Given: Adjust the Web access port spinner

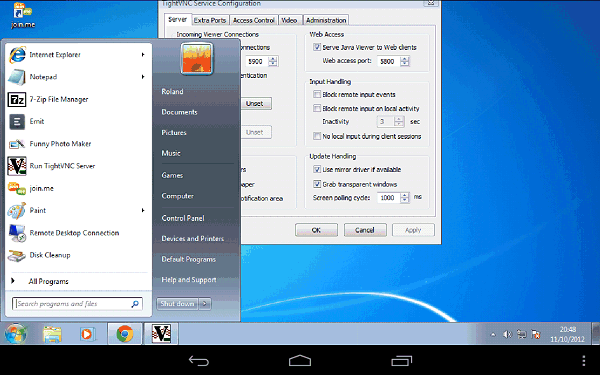Looking at the screenshot, I should 405,61.
